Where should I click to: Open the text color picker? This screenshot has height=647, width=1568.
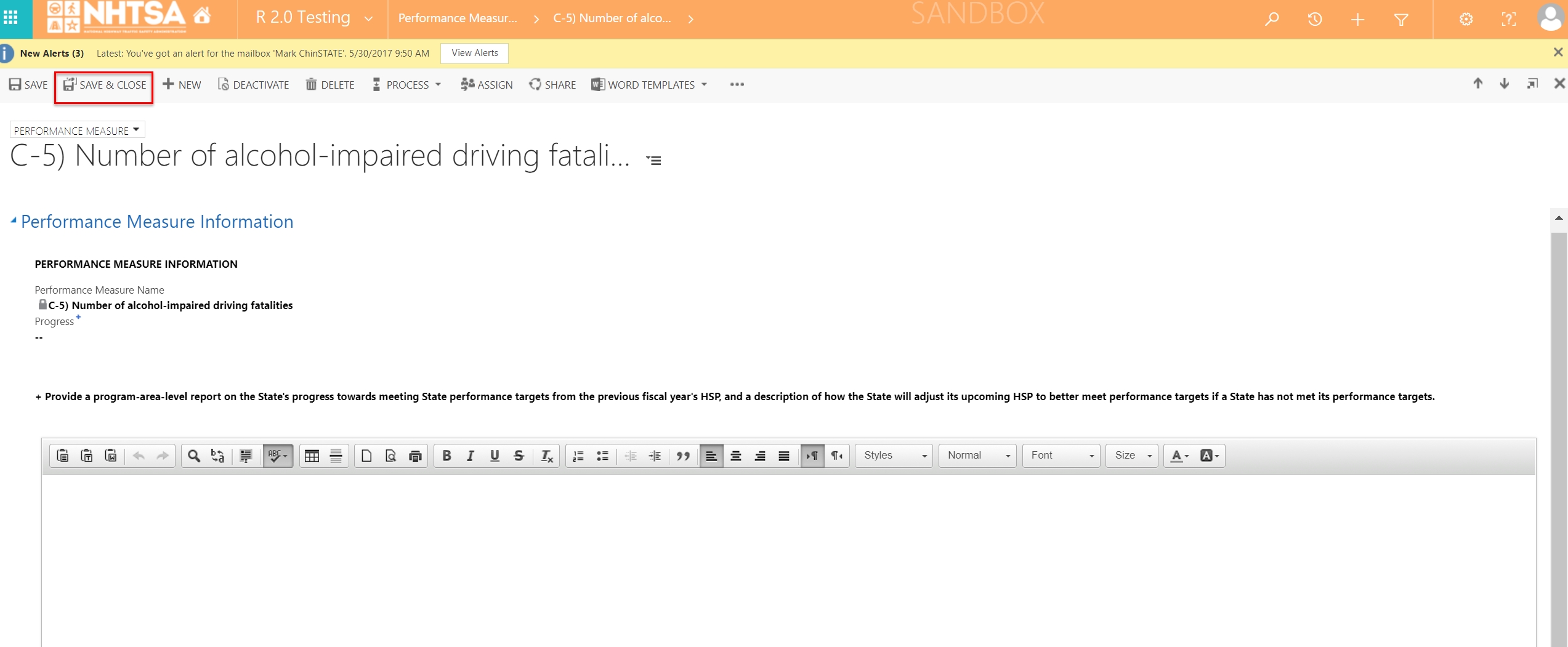pos(1178,456)
